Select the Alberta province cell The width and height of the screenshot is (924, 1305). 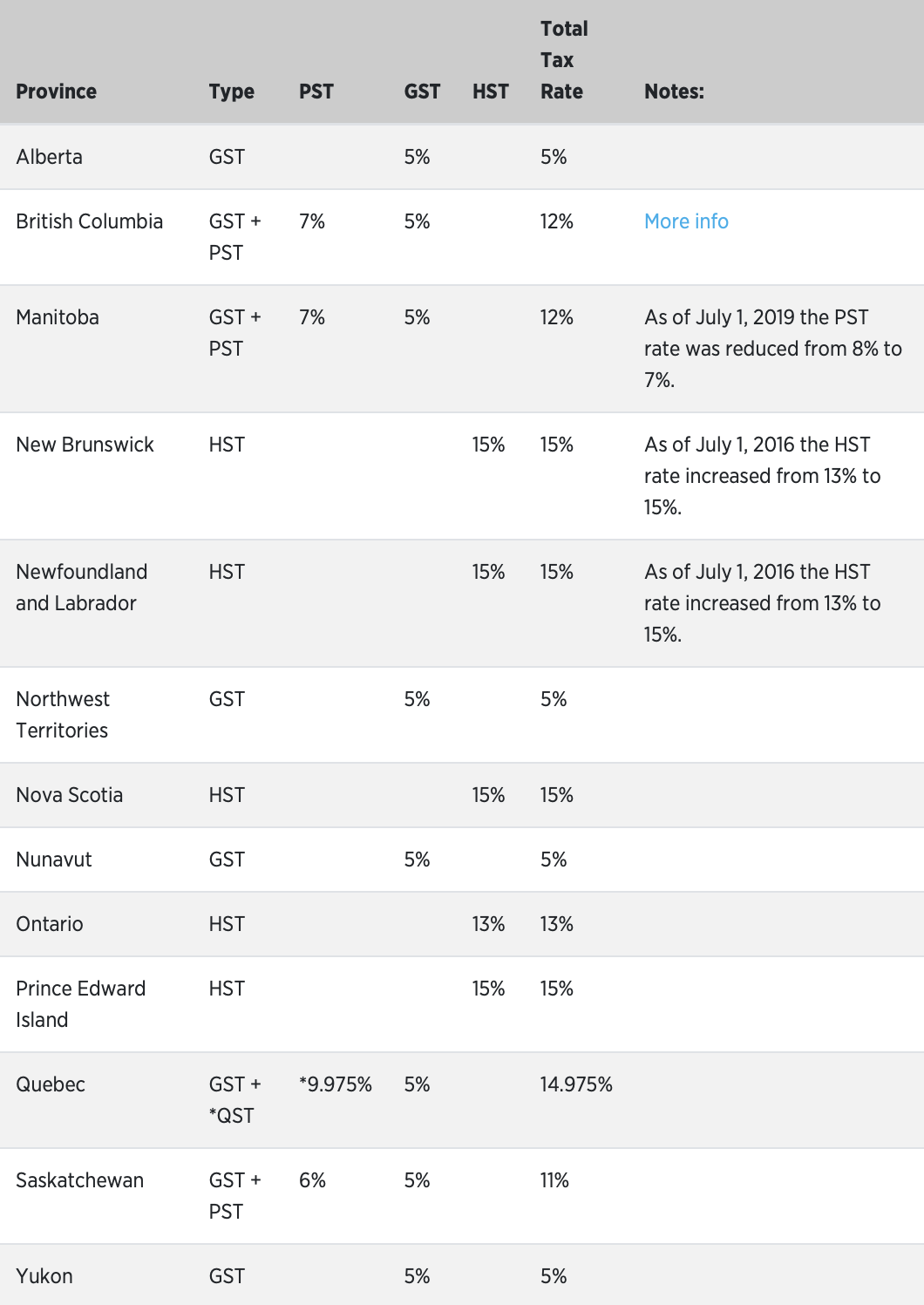click(50, 157)
